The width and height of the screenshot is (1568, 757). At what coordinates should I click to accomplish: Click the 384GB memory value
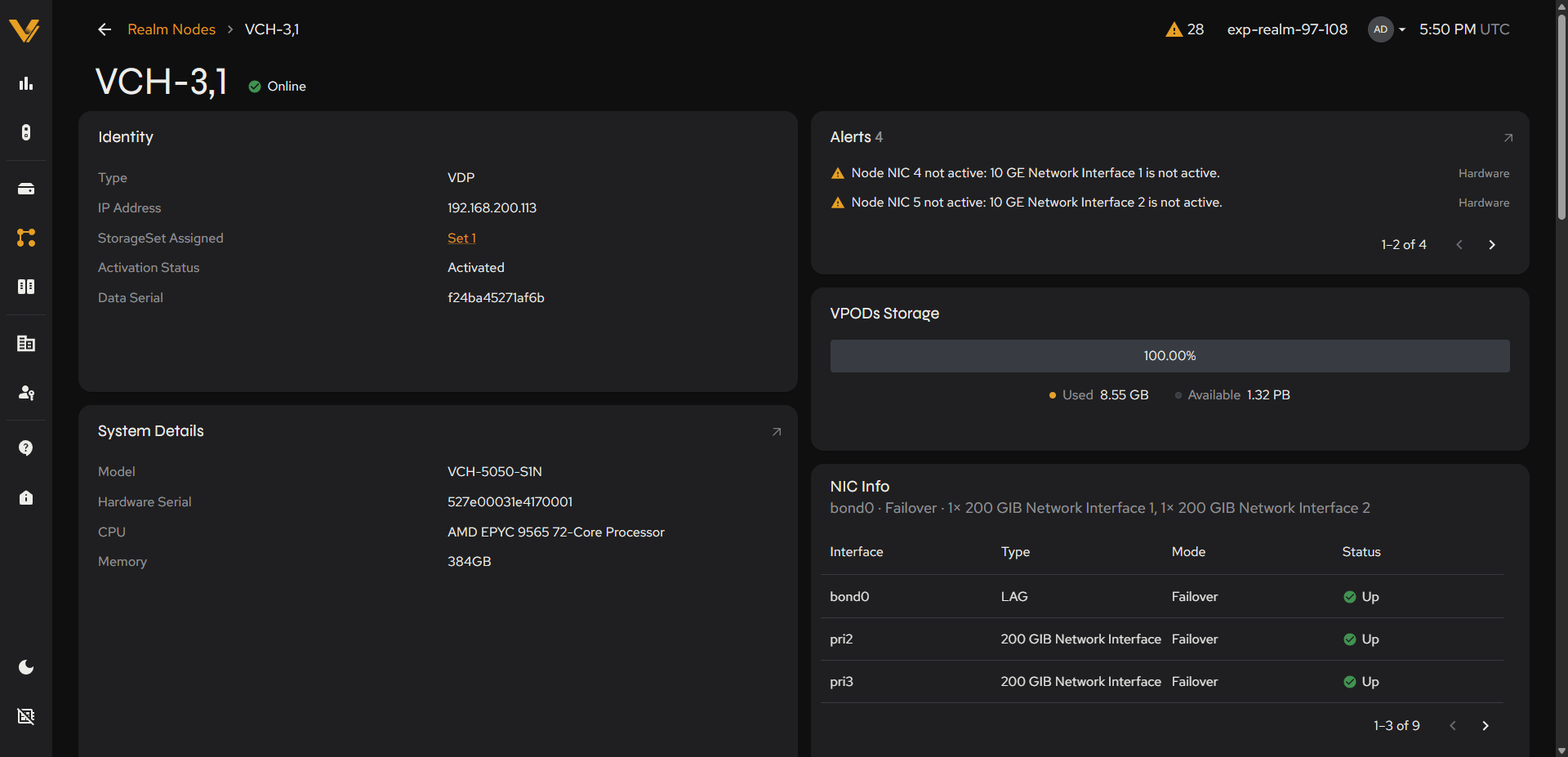point(470,562)
